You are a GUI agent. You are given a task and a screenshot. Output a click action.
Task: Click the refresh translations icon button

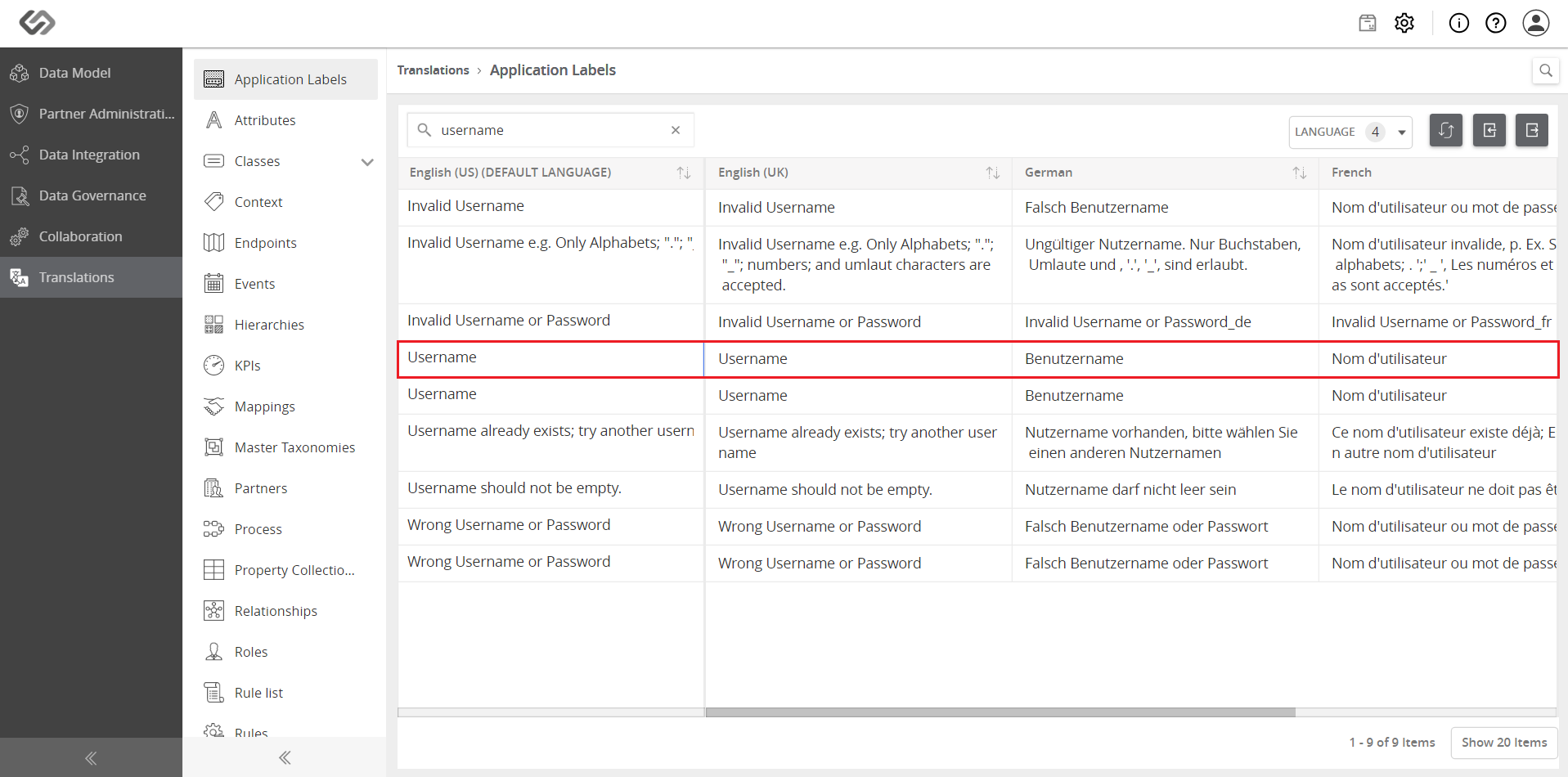click(1446, 130)
